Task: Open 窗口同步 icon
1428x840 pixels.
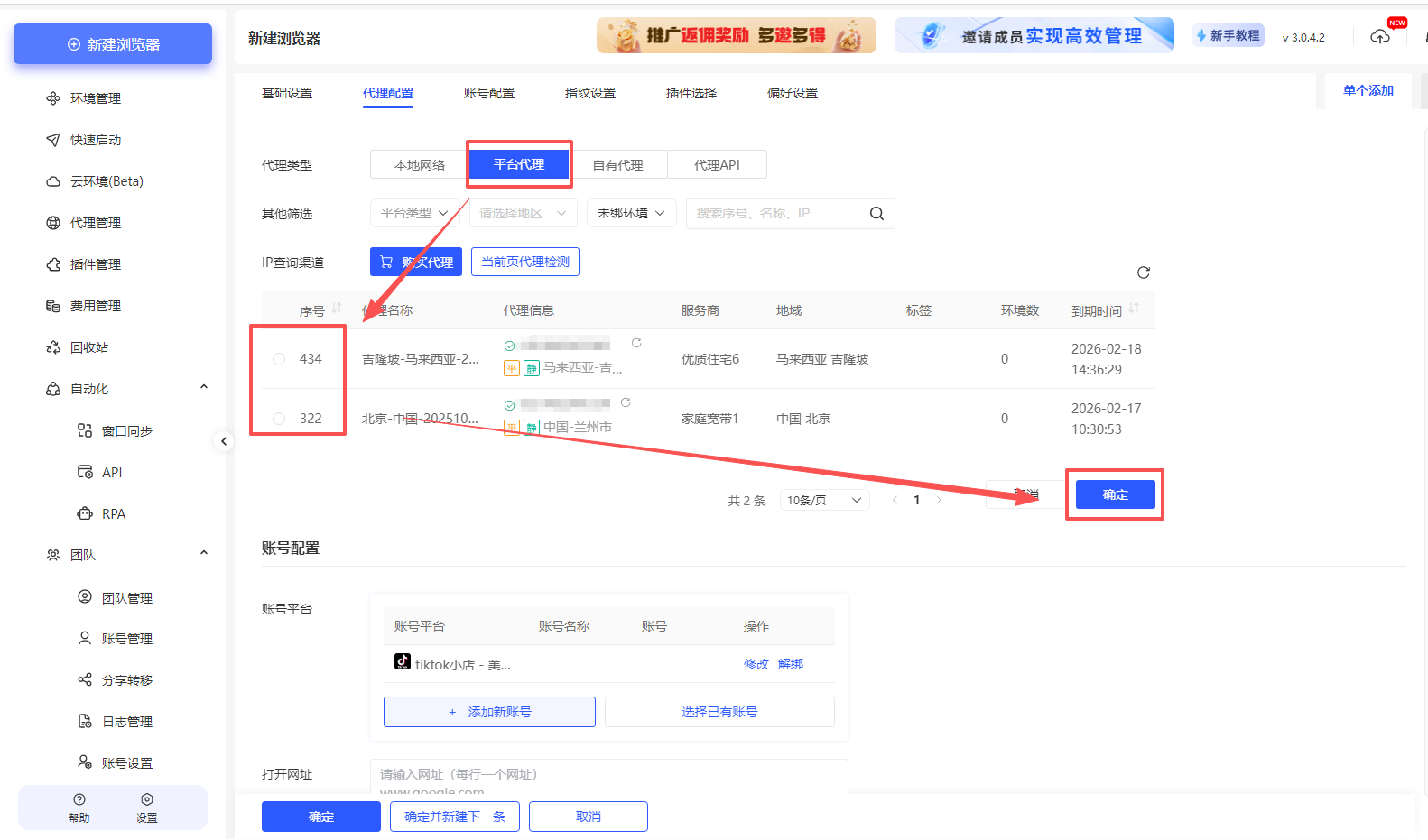Action: click(x=85, y=430)
